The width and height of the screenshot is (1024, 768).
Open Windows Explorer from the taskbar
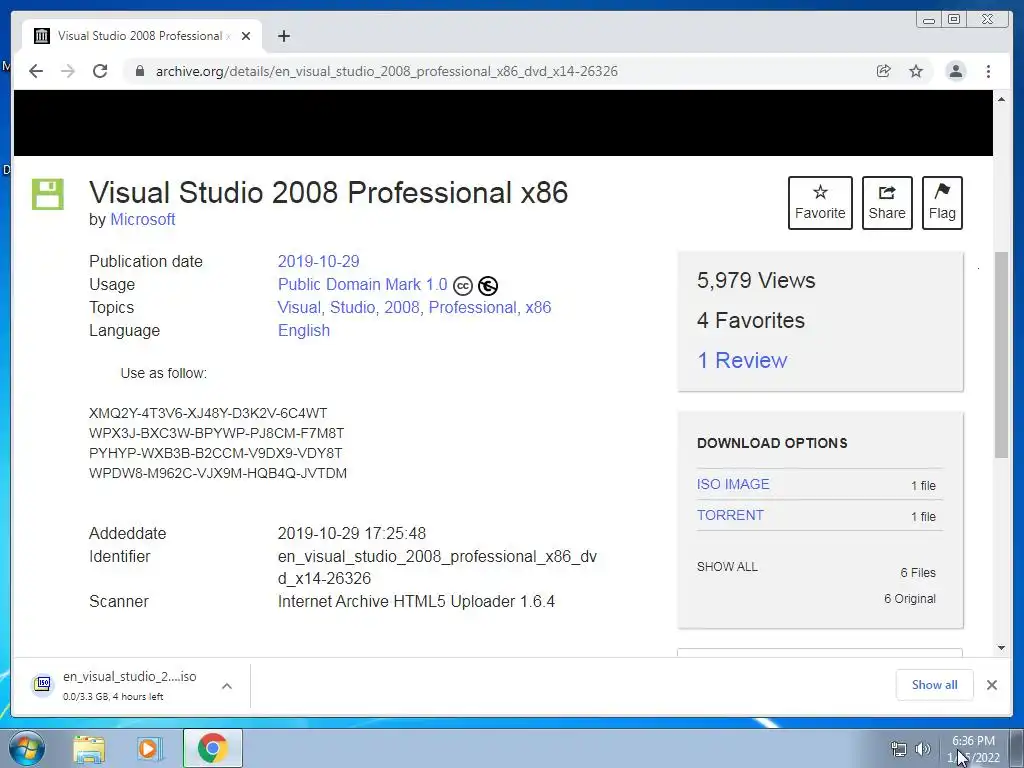tap(89, 748)
